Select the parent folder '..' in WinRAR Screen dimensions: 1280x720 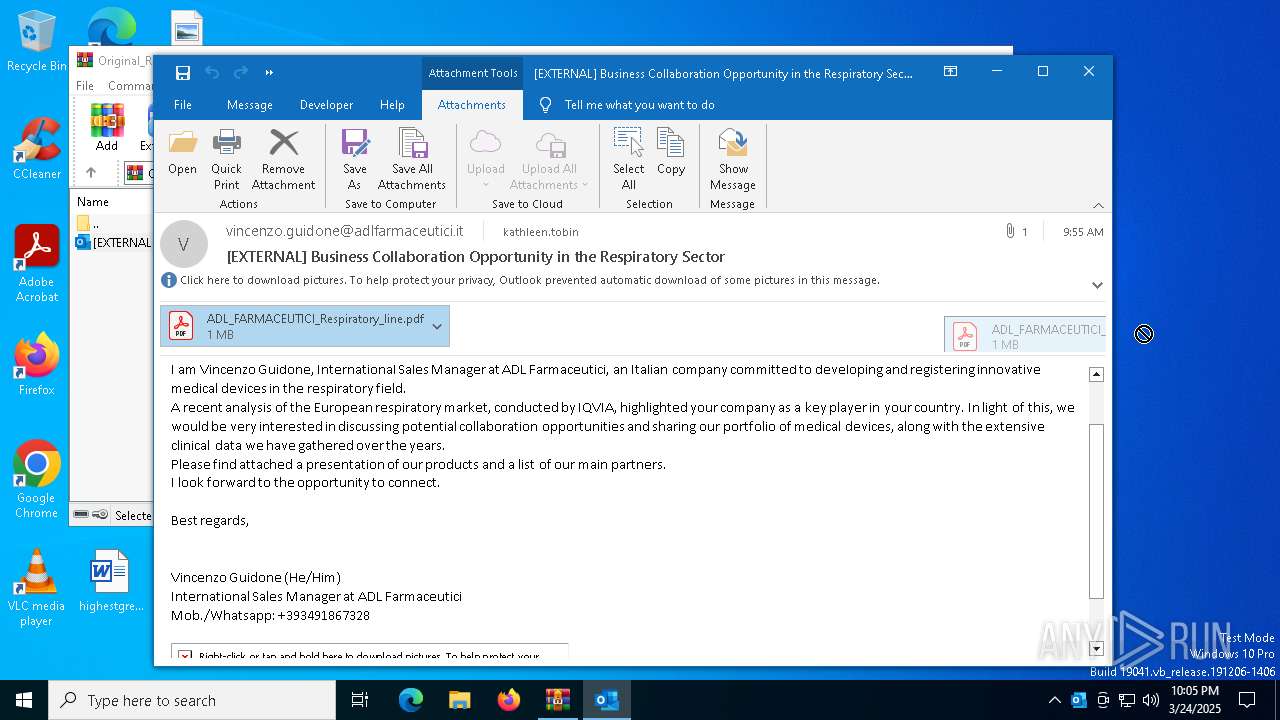[89, 223]
